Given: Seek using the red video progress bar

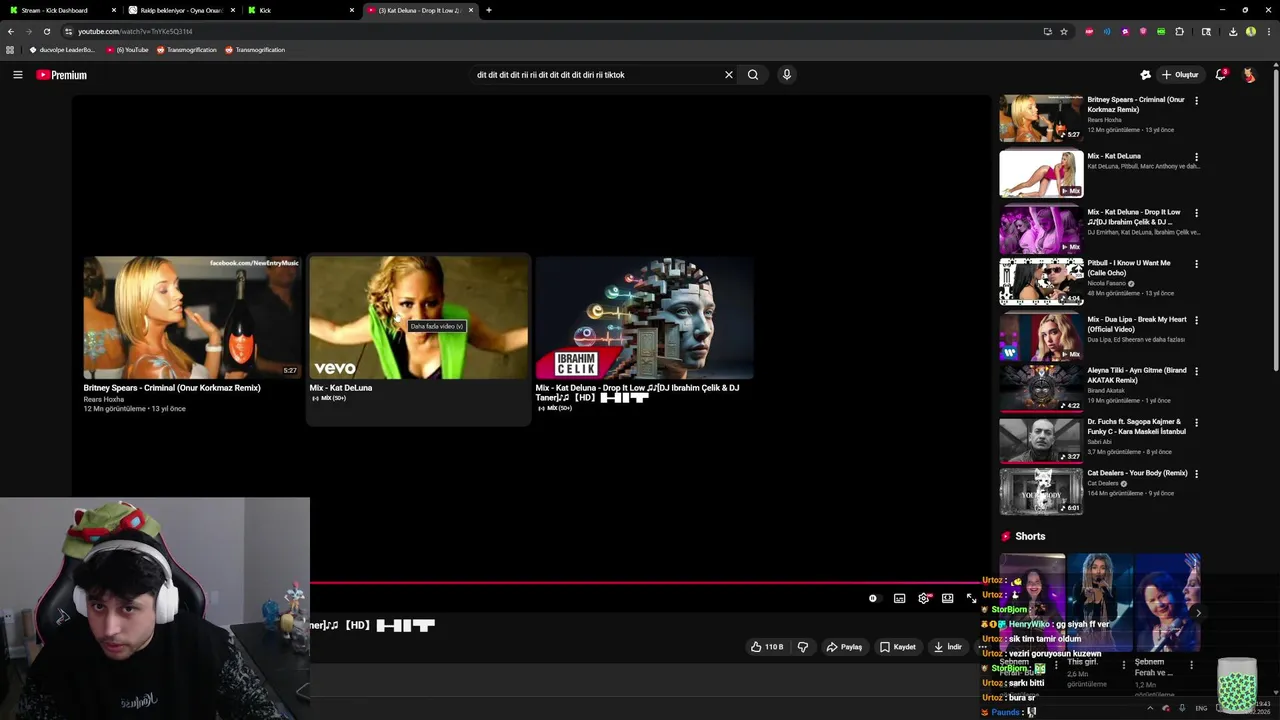Looking at the screenshot, I should click(645, 582).
